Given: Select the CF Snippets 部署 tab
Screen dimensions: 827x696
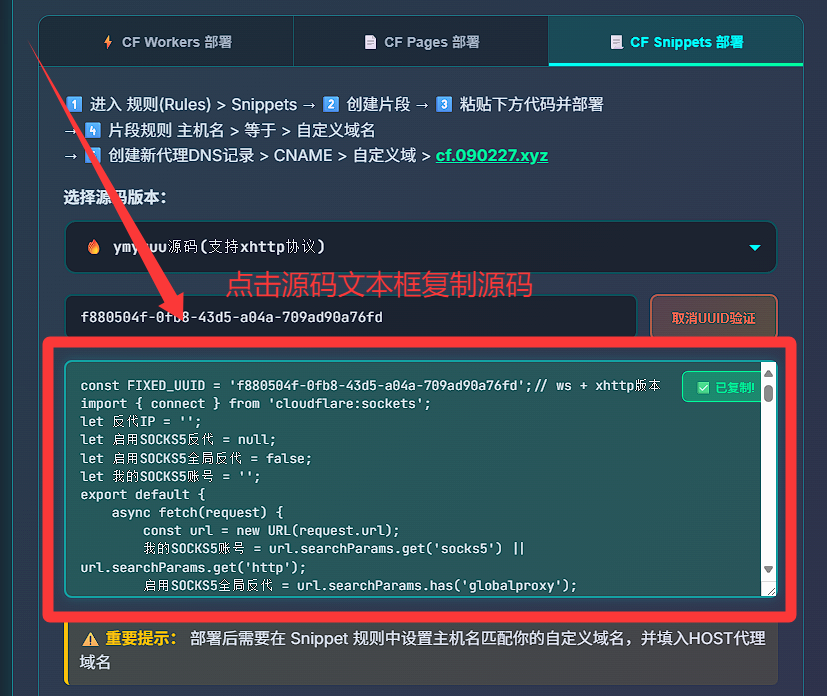Looking at the screenshot, I should (676, 42).
